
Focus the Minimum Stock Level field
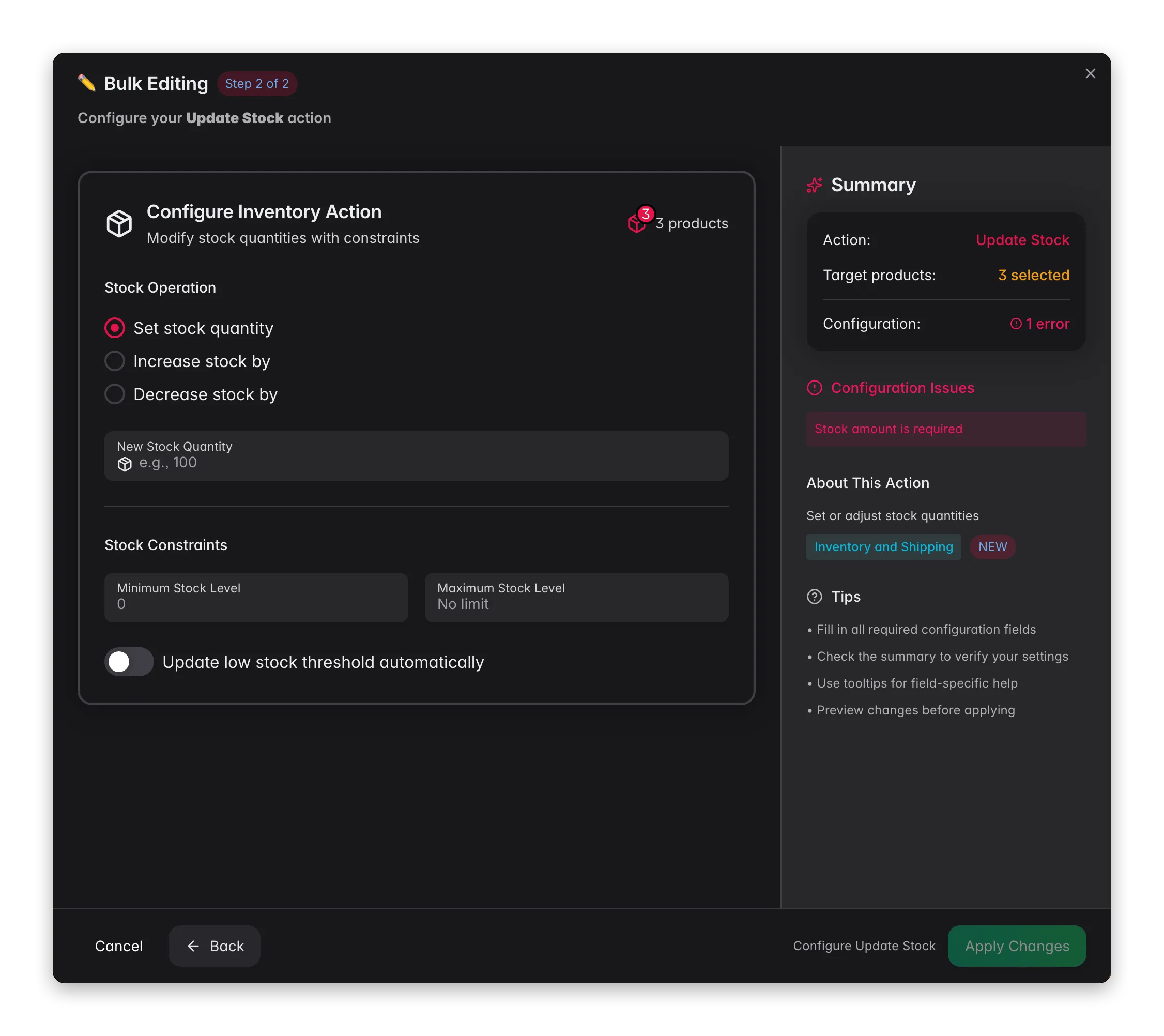(256, 598)
